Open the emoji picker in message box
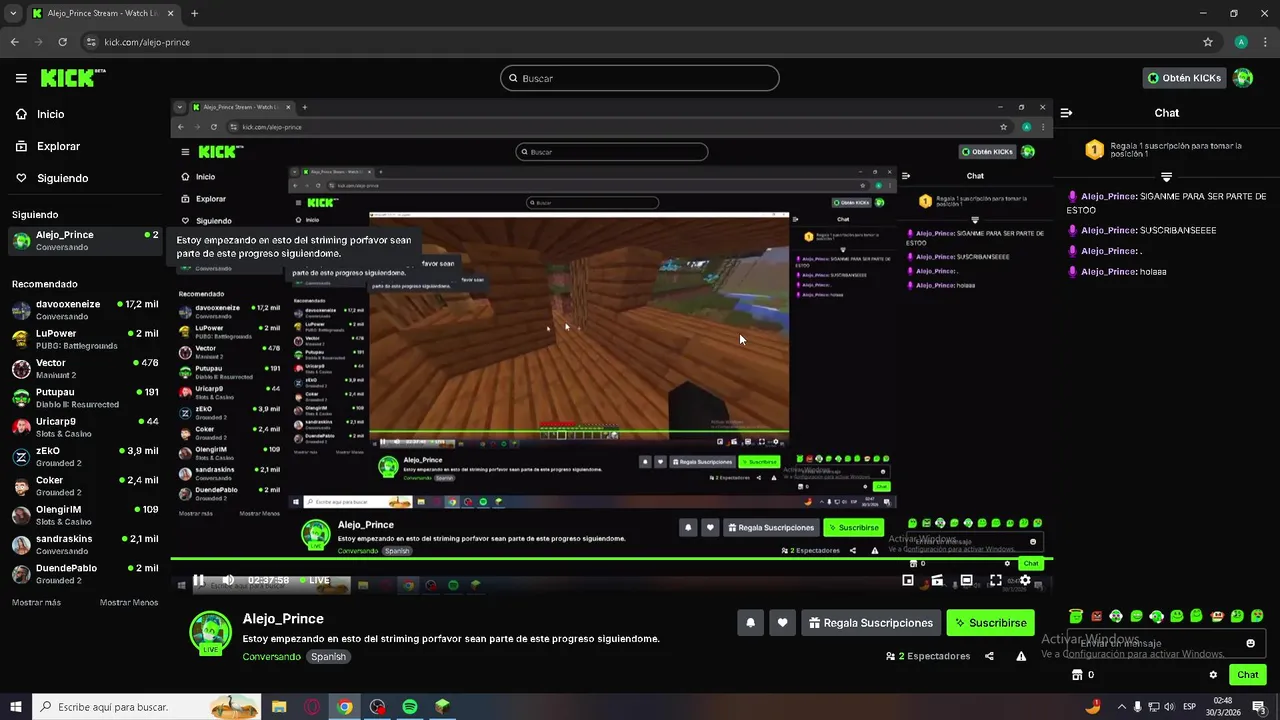This screenshot has height=720, width=1280. (x=1250, y=643)
